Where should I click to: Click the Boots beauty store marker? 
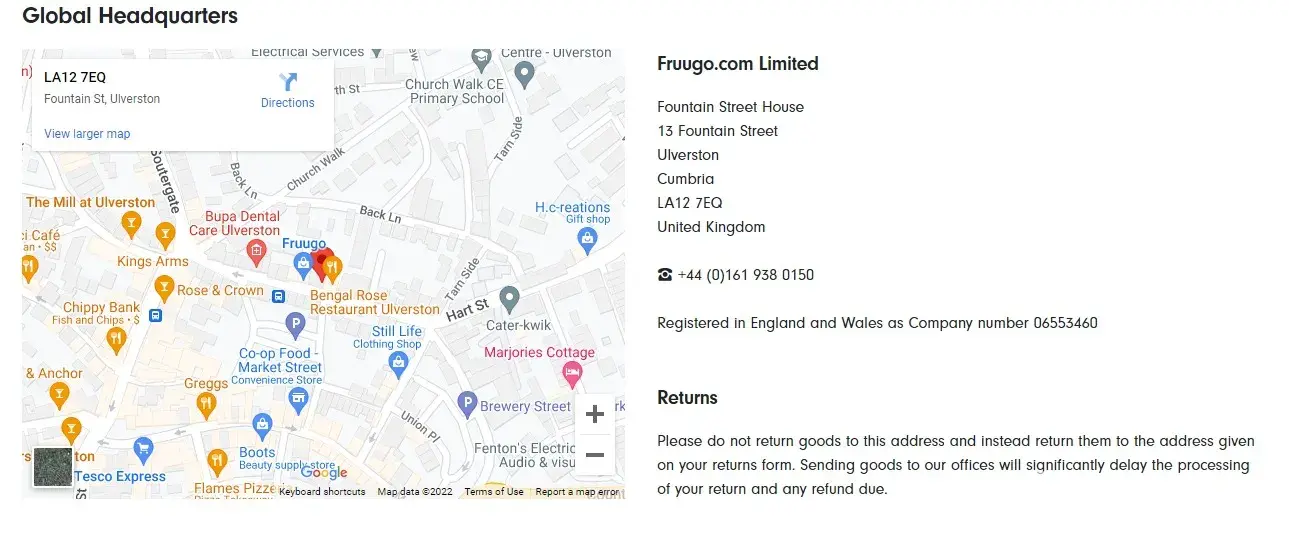coord(262,426)
